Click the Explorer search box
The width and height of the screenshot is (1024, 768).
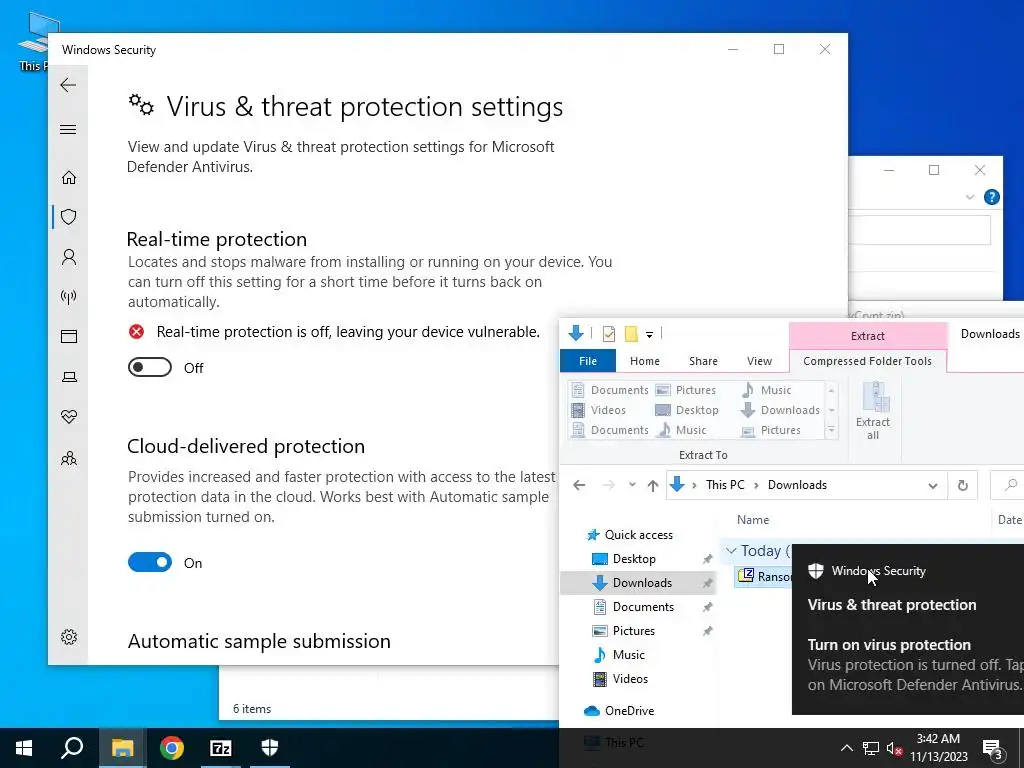pyautogui.click(x=1007, y=485)
